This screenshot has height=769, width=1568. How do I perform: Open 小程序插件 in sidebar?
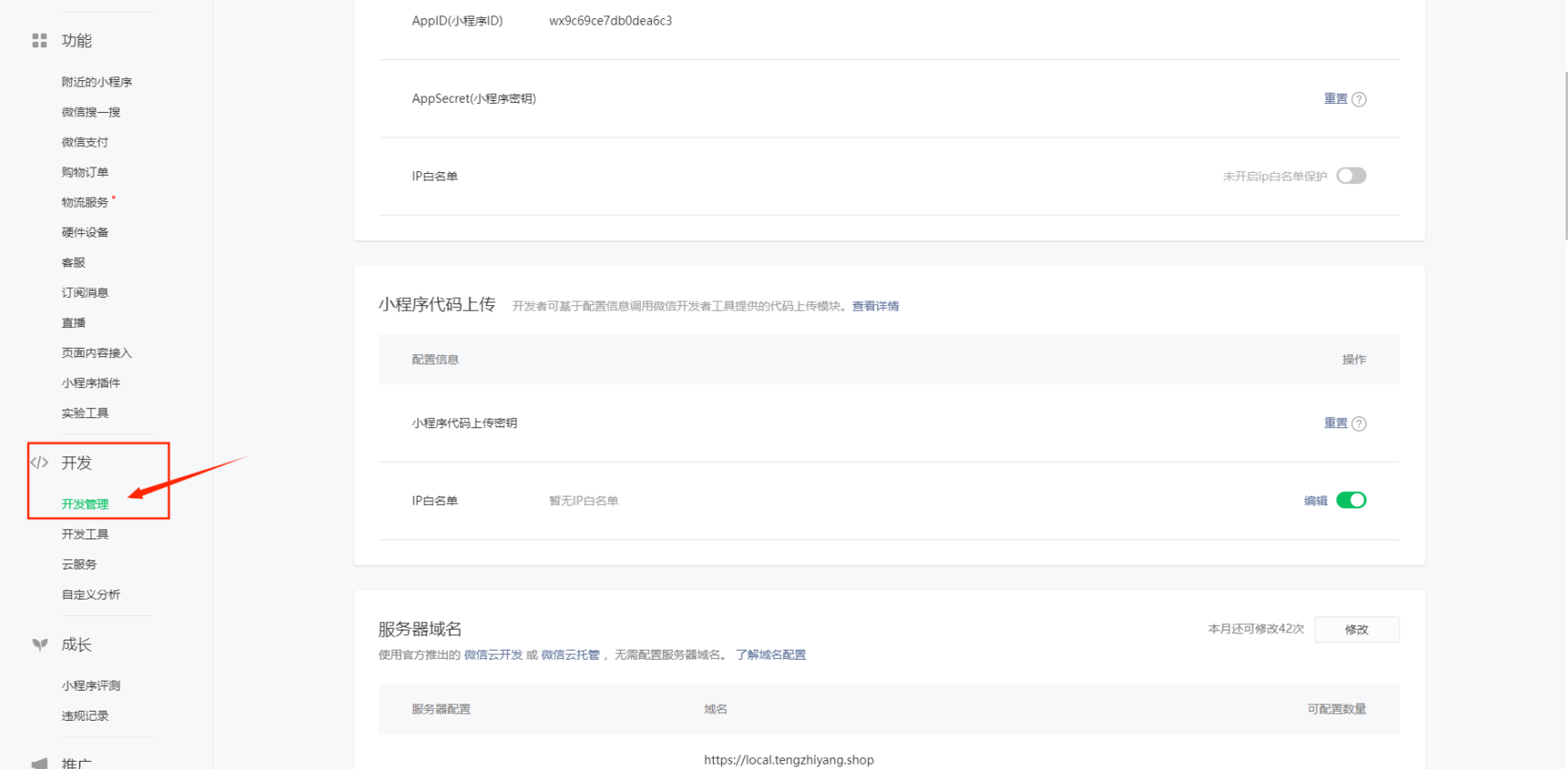[x=91, y=383]
